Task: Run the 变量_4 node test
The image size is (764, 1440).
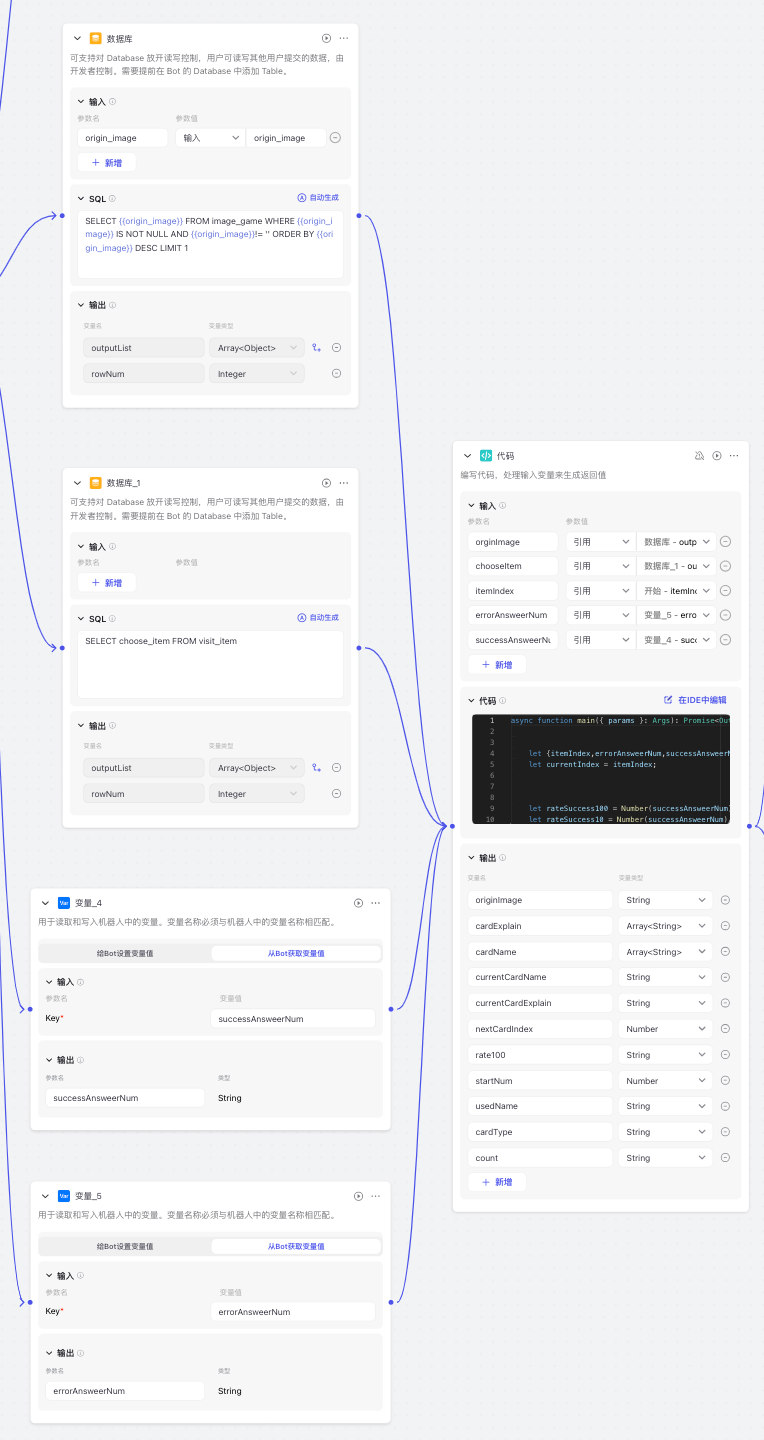Action: coord(358,902)
